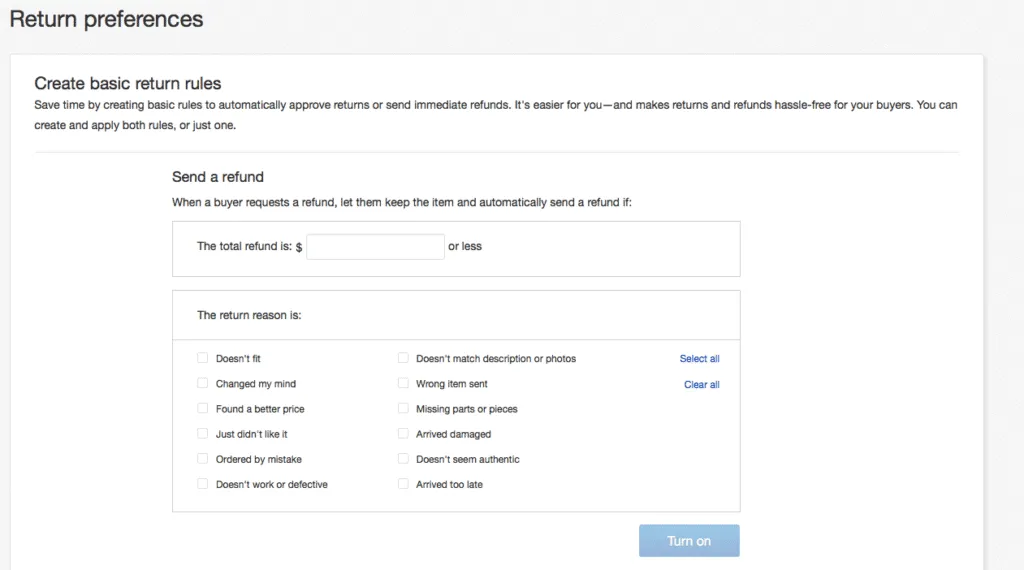Enable the "Wrong item sent" checkbox
1024x570 pixels.
(404, 383)
